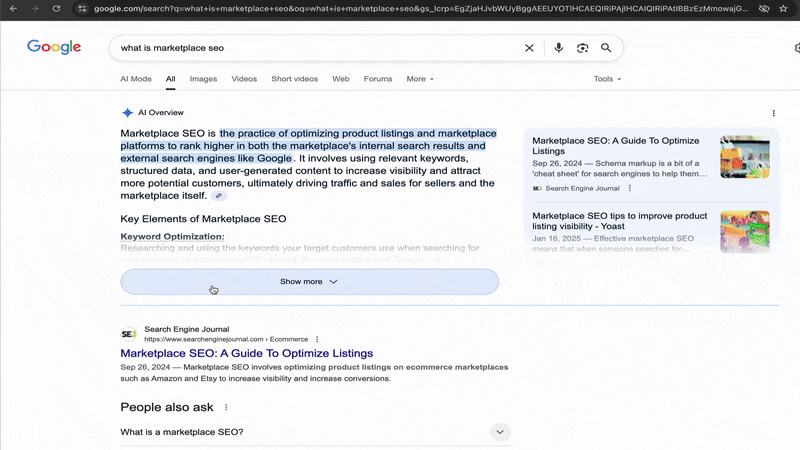
Task: Open AI Overview three-dot options menu
Action: [773, 113]
